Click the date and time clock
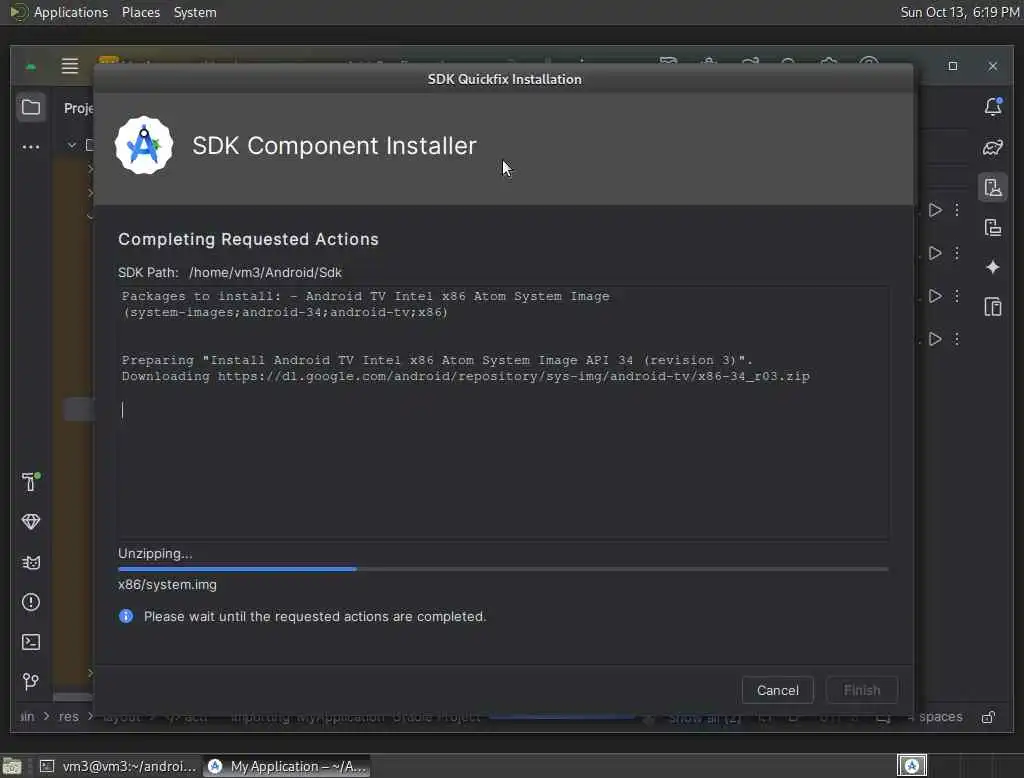 click(x=959, y=12)
